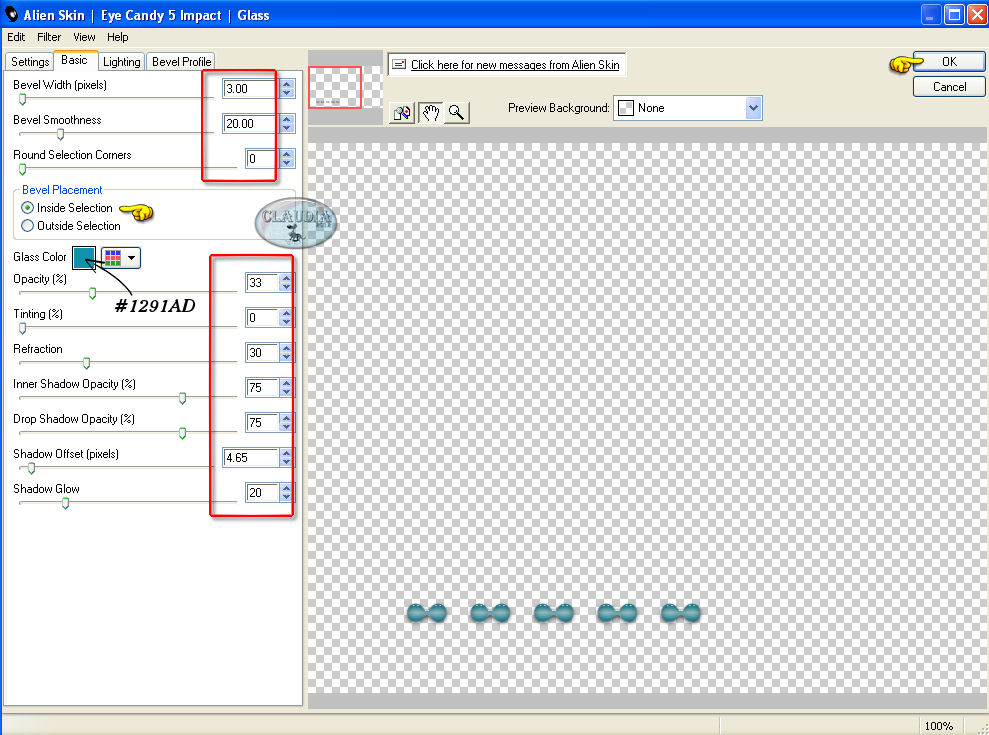Switch to the Settings tab
Screen dimensions: 989x735
tap(30, 62)
